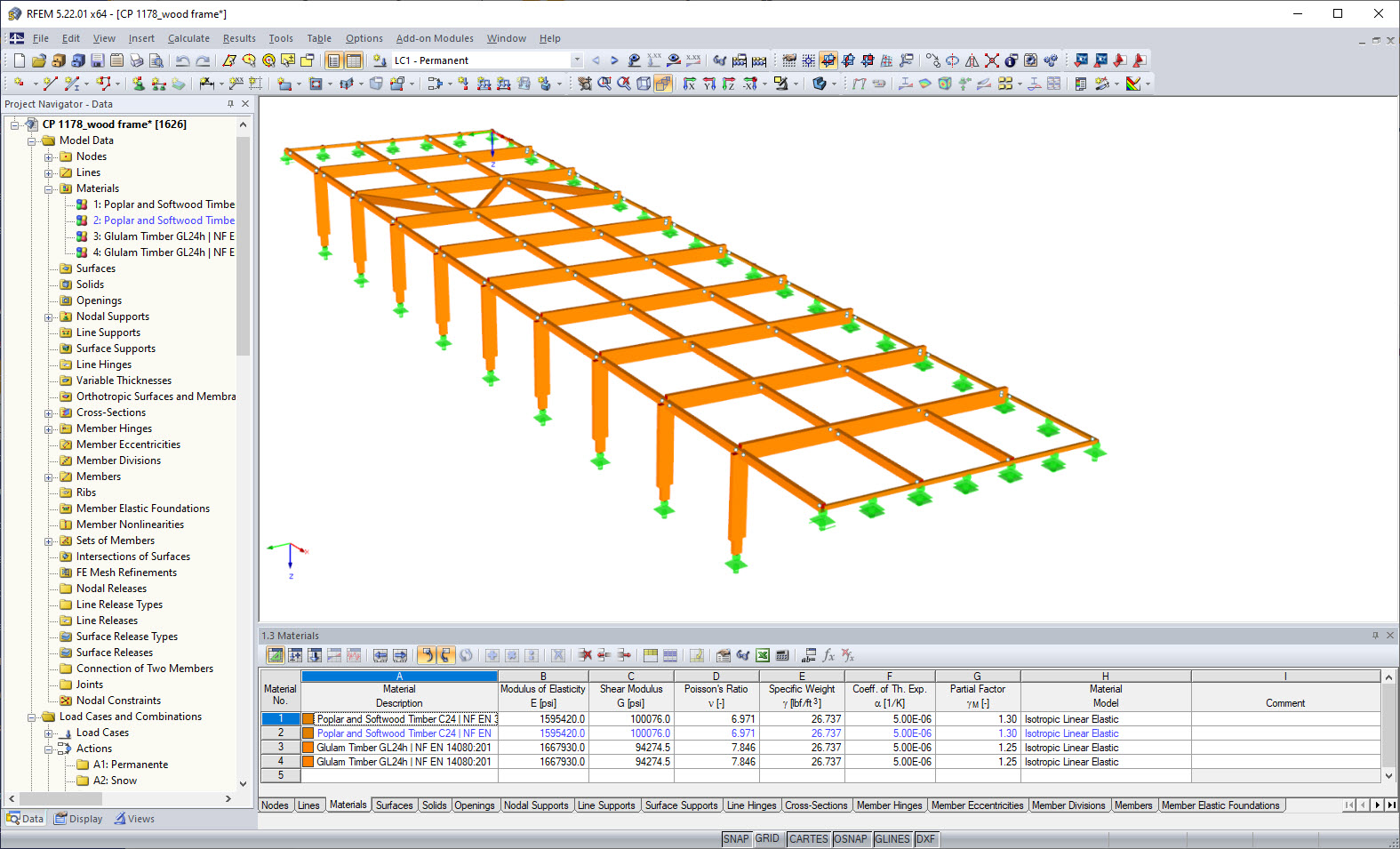Open the Results menu
The width and height of the screenshot is (1400, 849).
click(239, 38)
